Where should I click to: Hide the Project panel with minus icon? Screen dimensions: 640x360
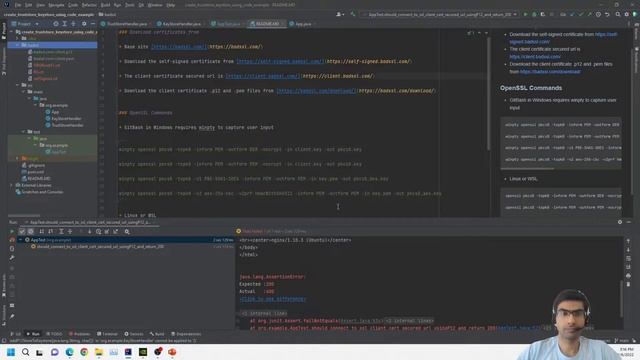93,24
